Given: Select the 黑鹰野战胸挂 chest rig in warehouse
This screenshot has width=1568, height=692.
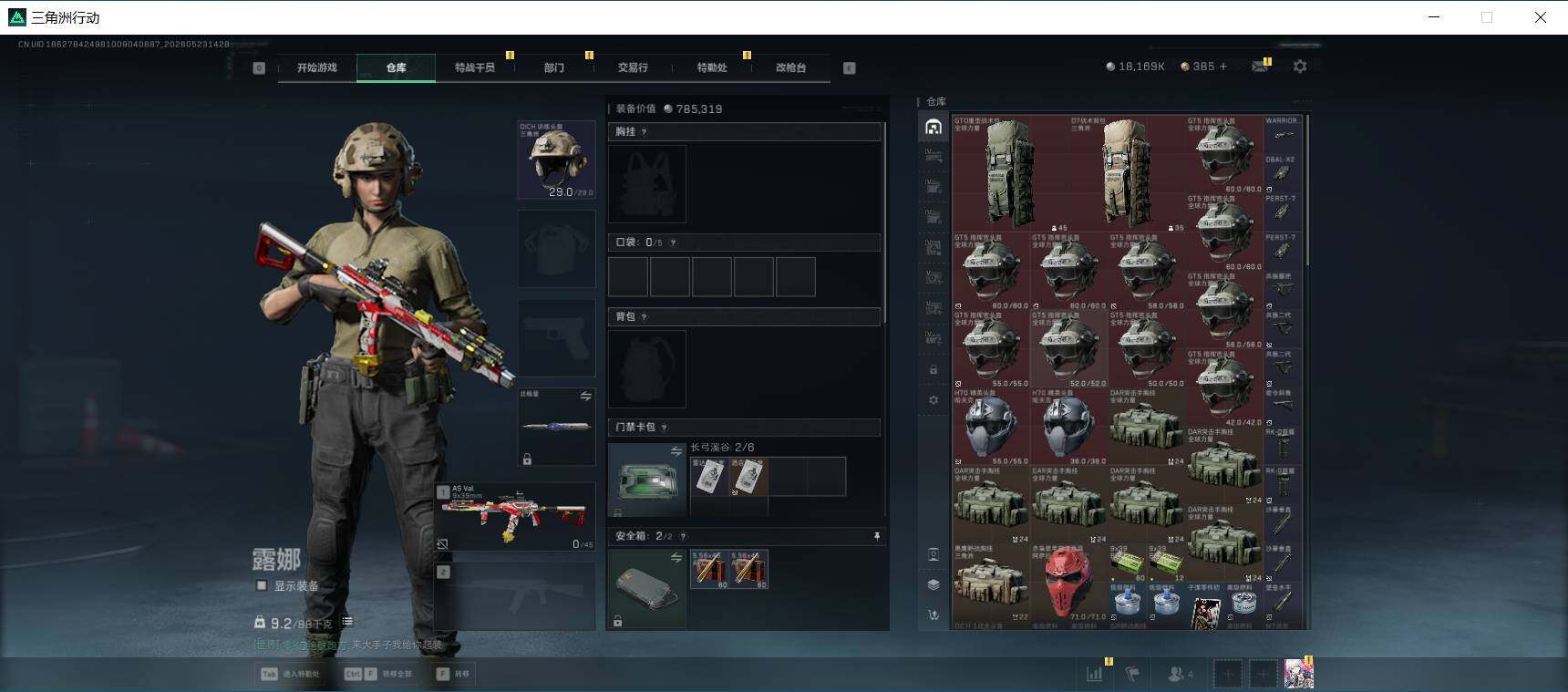Looking at the screenshot, I should 991,584.
